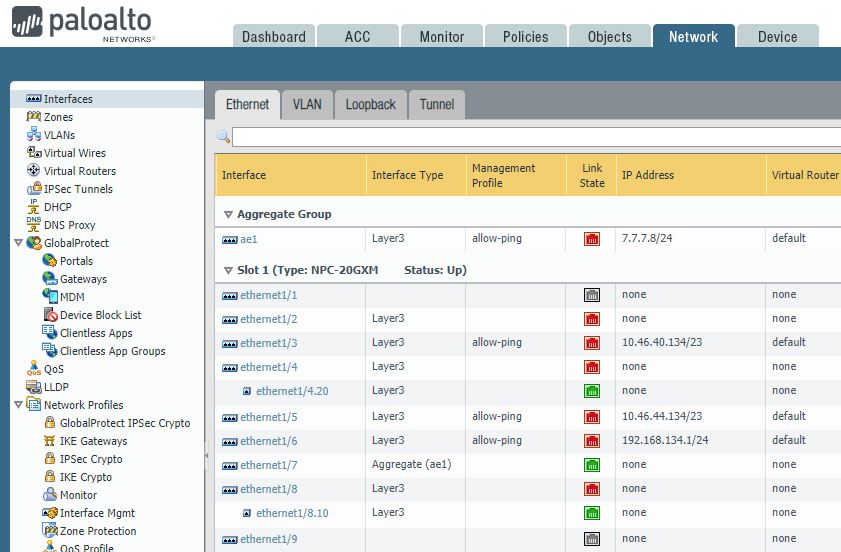Click the red link state icon for ae1
The width and height of the screenshot is (841, 552).
pos(592,239)
